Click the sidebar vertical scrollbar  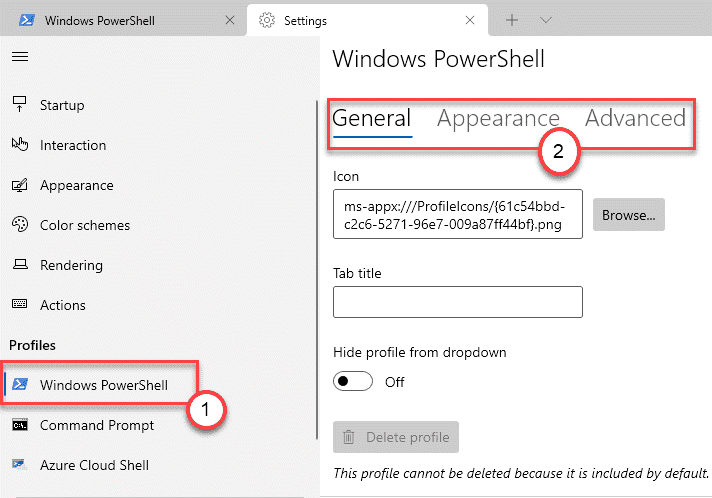[x=317, y=270]
